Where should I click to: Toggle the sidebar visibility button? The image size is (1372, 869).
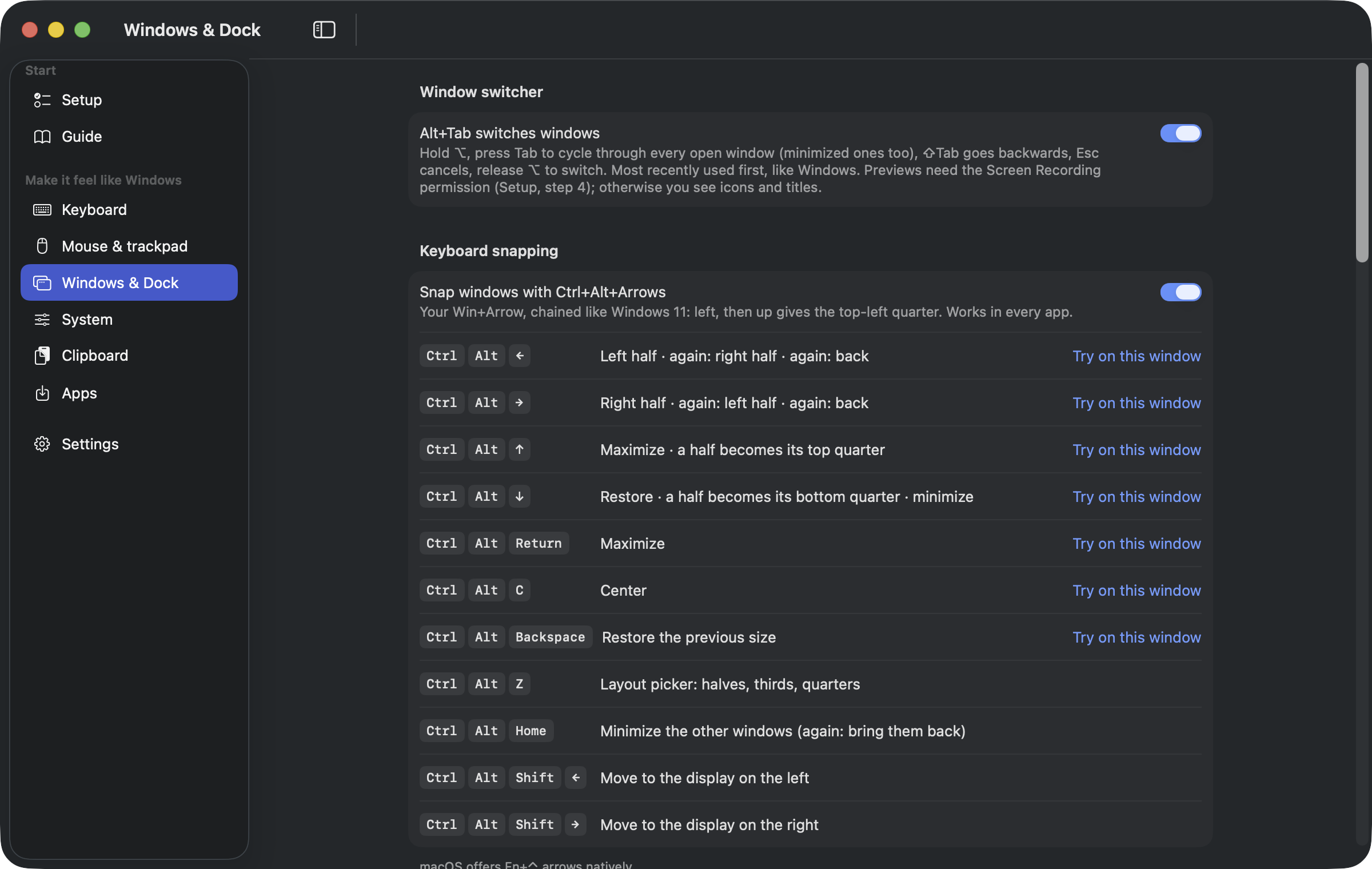[x=324, y=30]
